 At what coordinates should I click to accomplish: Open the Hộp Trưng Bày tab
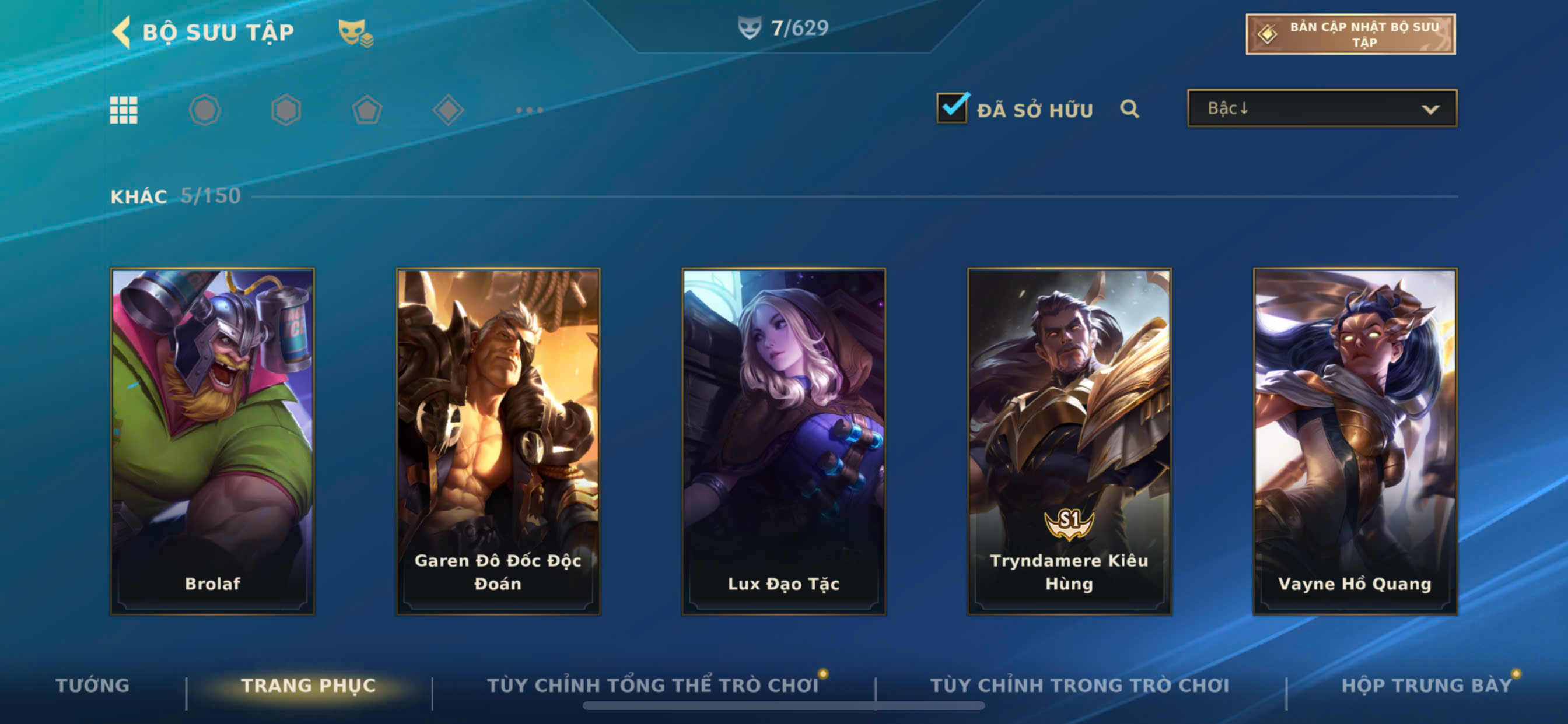pos(1427,685)
